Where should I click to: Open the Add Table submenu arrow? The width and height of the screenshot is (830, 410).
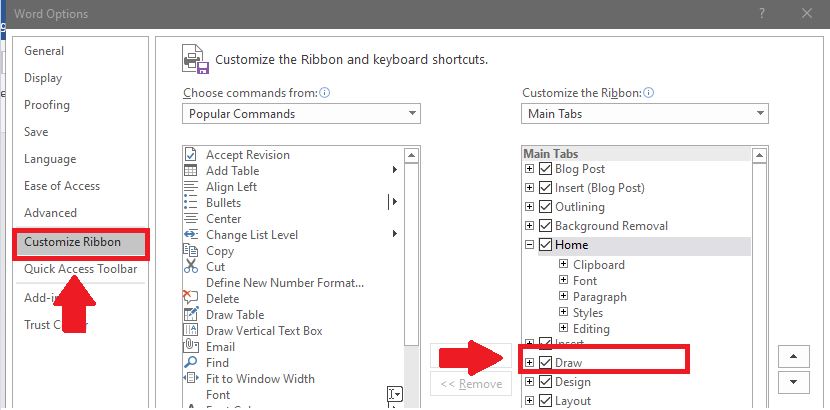pos(395,170)
